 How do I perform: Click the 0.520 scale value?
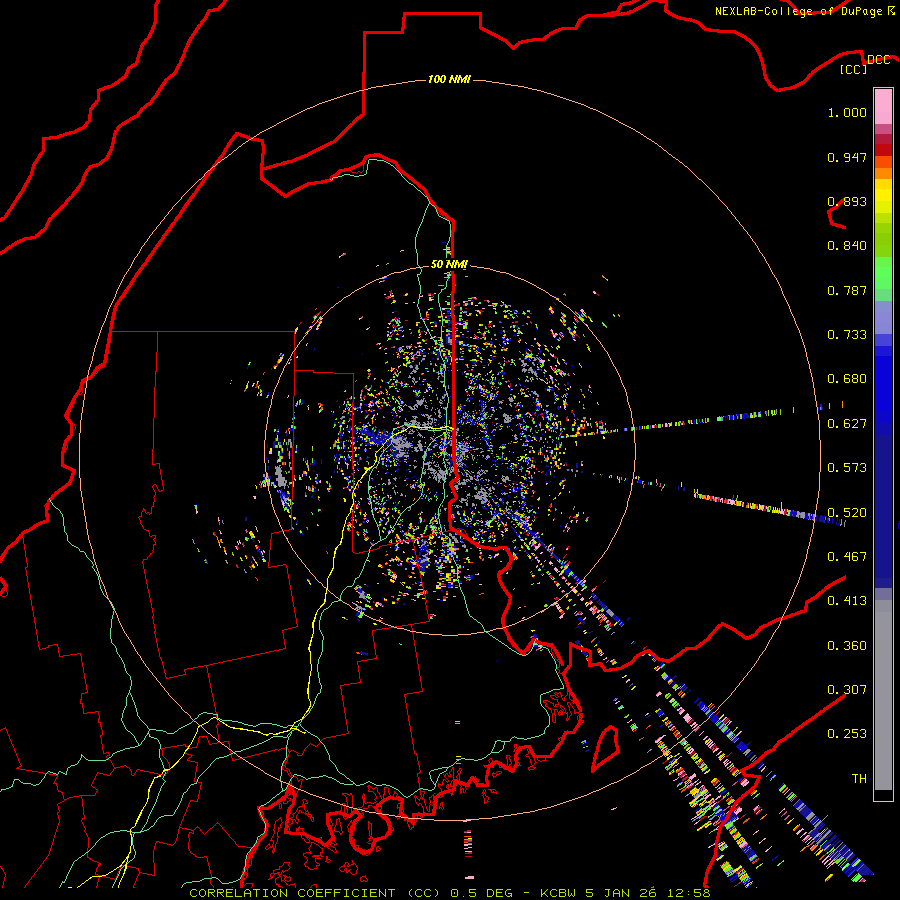point(847,513)
